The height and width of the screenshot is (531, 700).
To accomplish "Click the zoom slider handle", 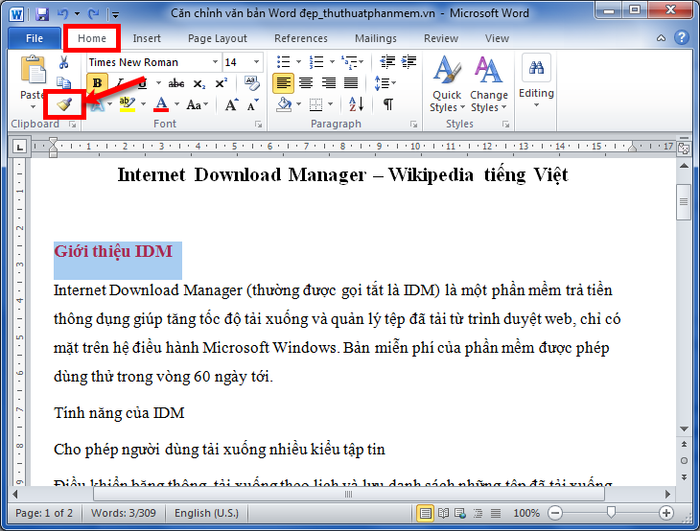I will (610, 513).
